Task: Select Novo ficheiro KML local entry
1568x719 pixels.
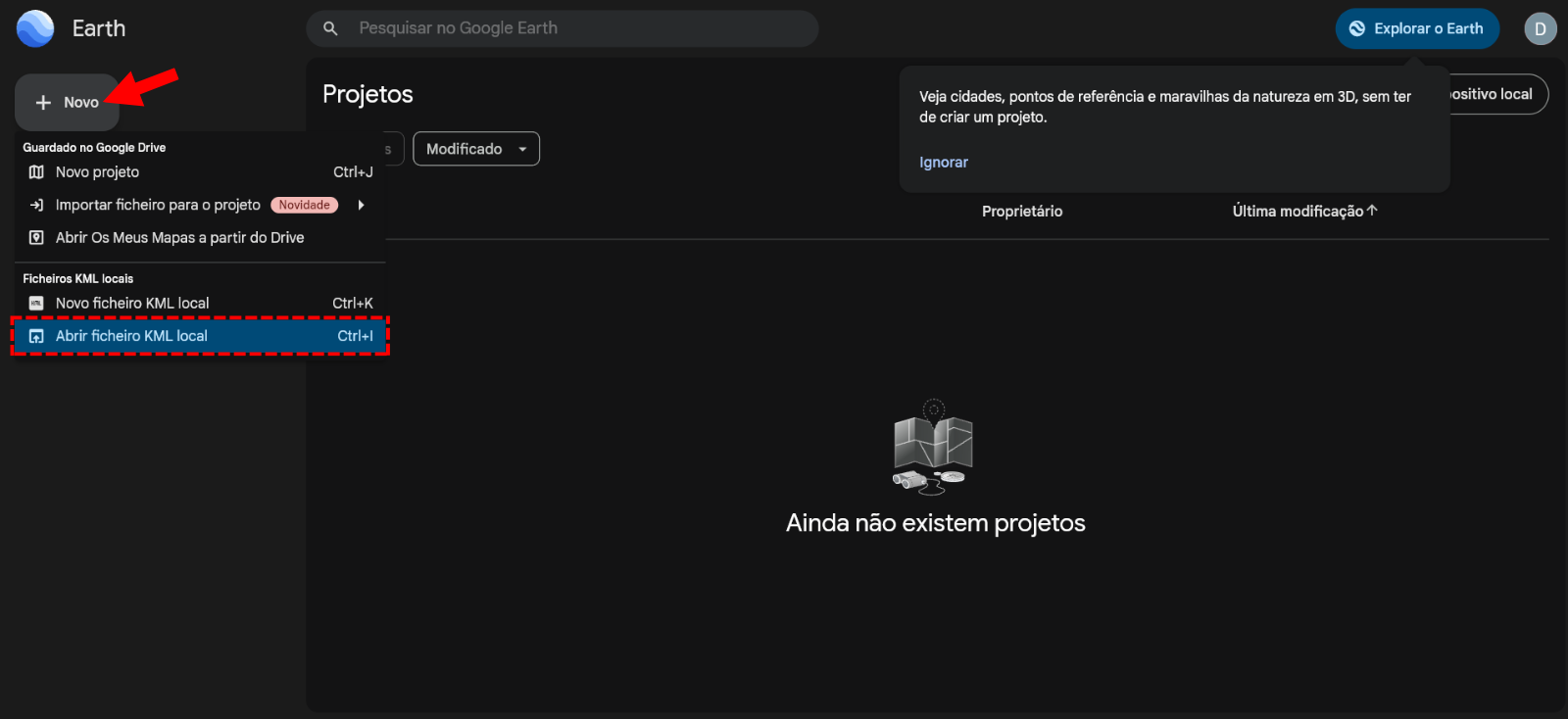Action: click(132, 304)
